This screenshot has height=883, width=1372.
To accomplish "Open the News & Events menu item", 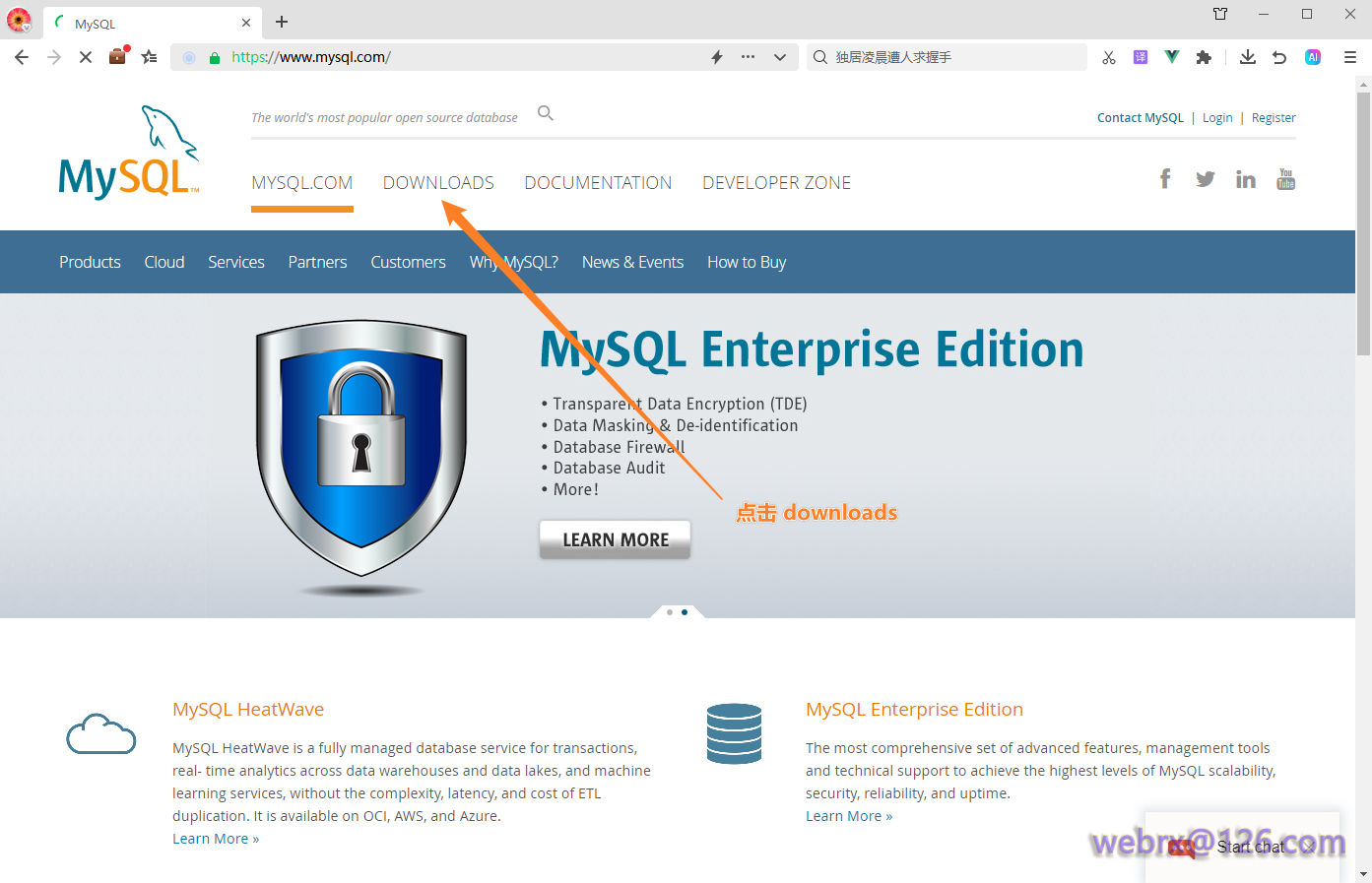I will [632, 262].
